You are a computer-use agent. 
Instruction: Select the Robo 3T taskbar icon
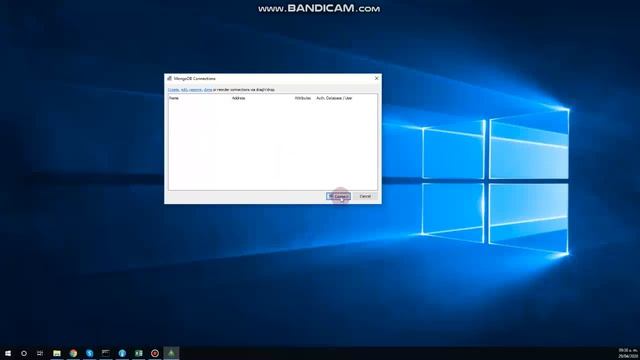coord(171,353)
